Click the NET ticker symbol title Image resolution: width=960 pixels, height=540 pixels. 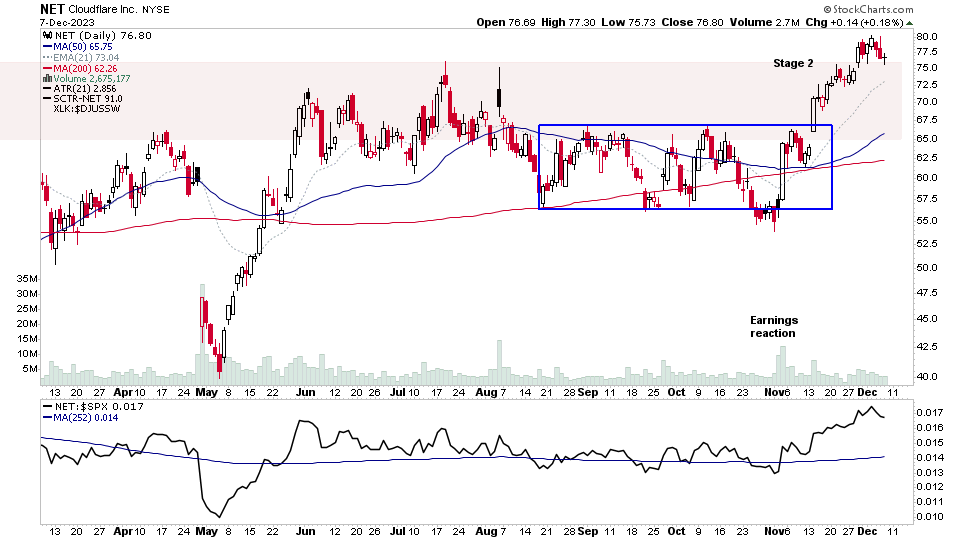pos(53,9)
